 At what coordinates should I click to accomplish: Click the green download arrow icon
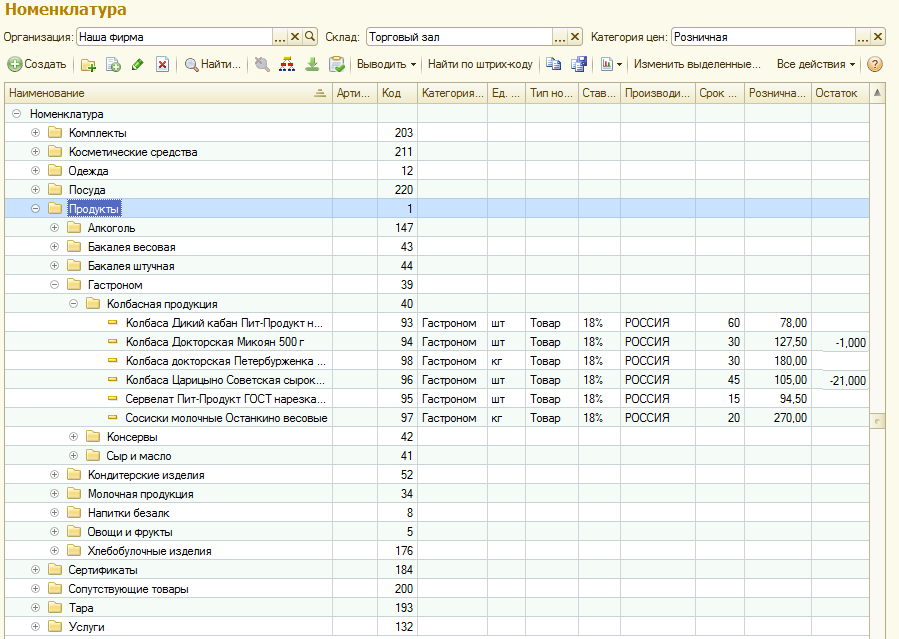pos(312,64)
